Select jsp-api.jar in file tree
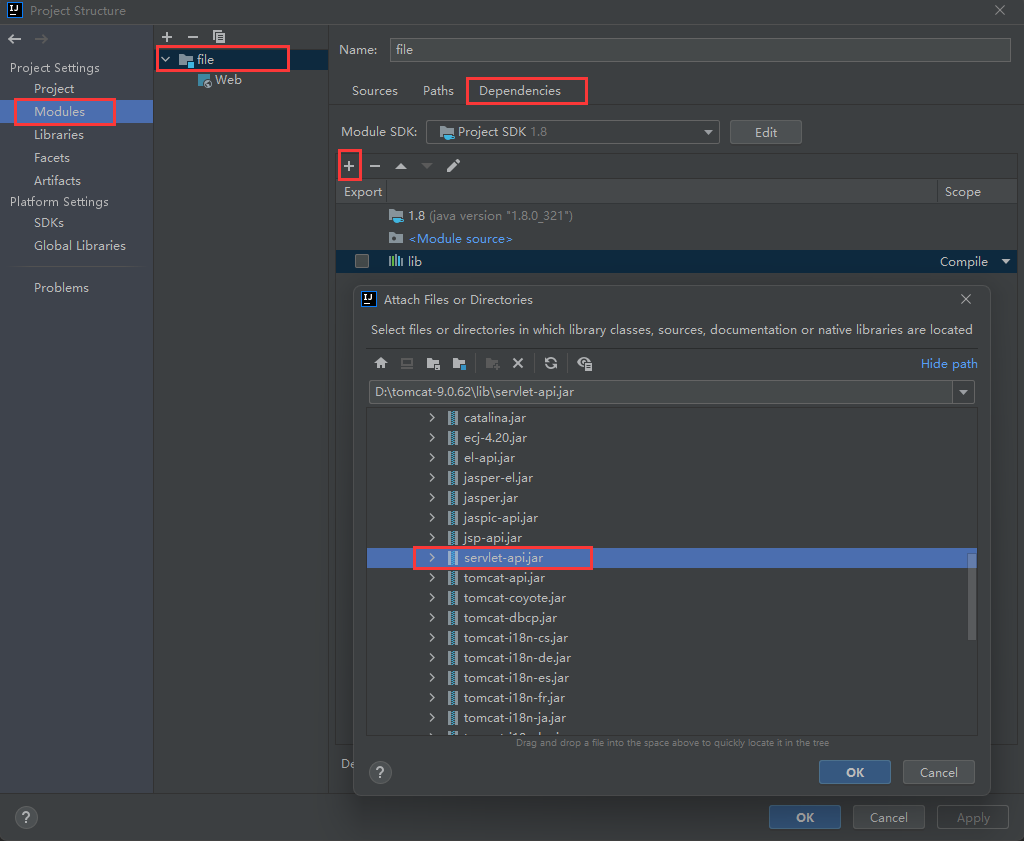This screenshot has width=1024, height=841. pyautogui.click(x=492, y=538)
